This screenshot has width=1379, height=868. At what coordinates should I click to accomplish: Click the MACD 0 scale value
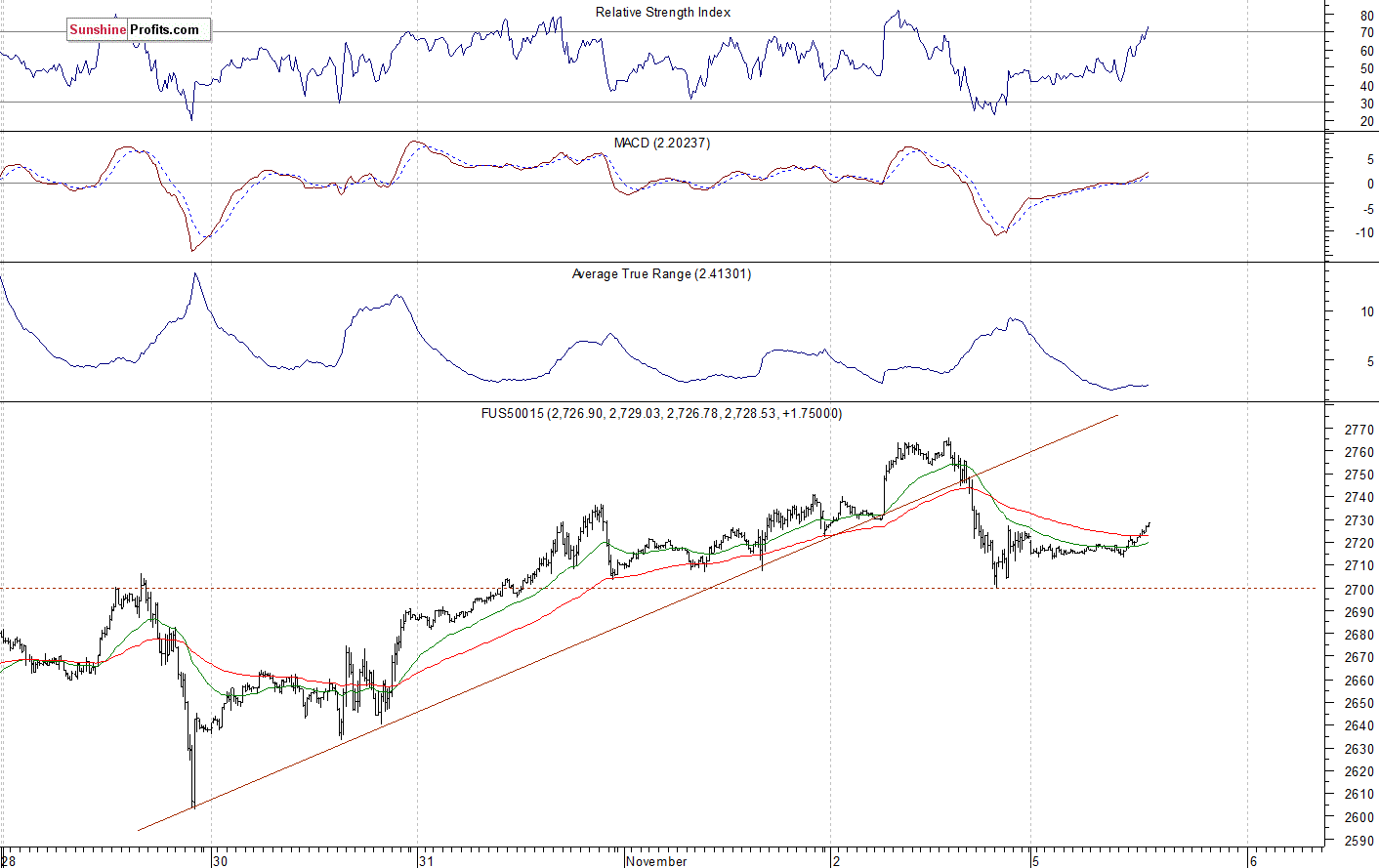[1371, 185]
